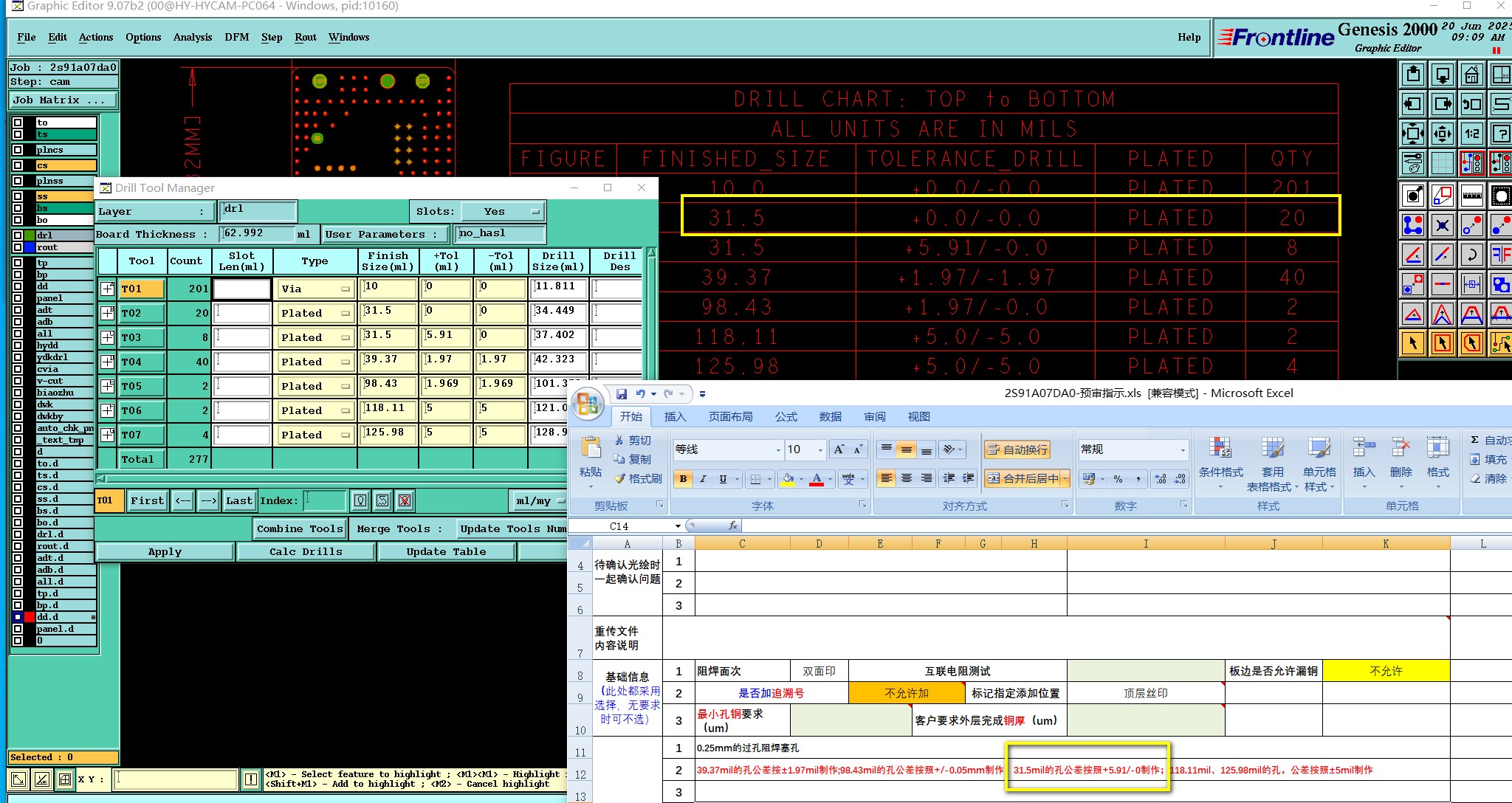Click the 1:2 zoom scale icon
1512x803 pixels.
pos(1471,134)
